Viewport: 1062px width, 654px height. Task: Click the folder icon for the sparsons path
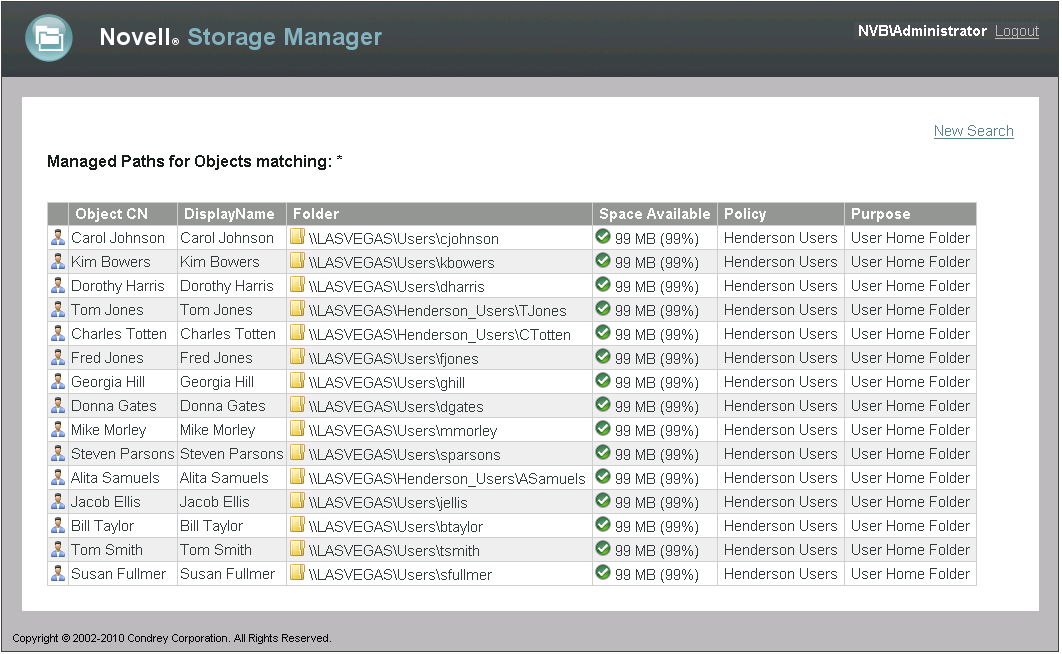tap(297, 453)
